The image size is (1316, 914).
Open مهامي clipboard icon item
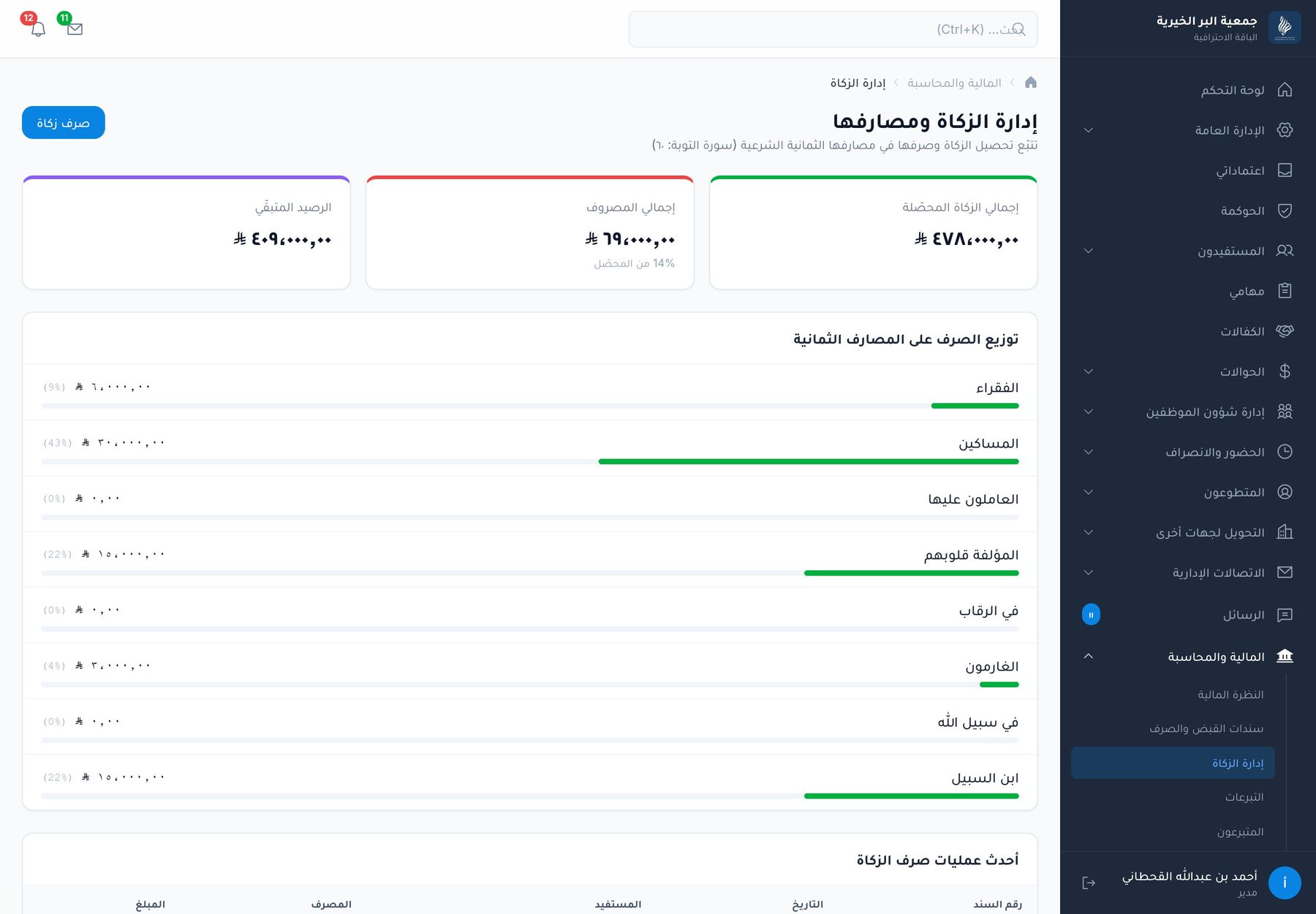point(1285,291)
